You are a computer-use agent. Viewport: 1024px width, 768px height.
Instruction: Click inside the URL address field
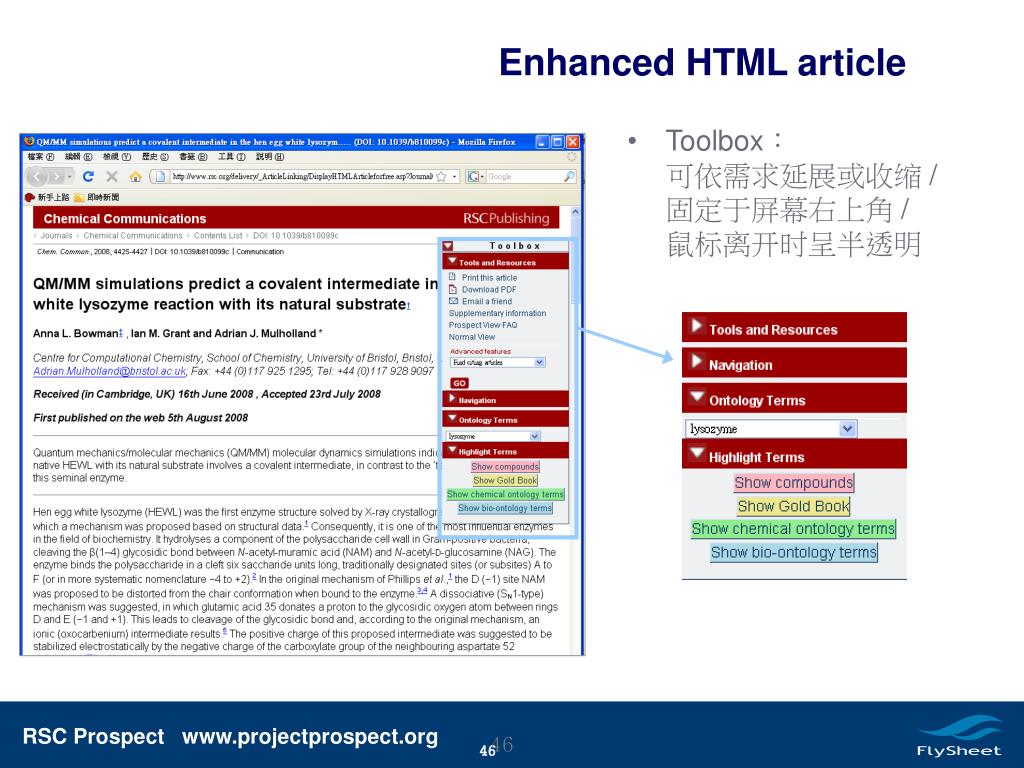click(x=302, y=176)
